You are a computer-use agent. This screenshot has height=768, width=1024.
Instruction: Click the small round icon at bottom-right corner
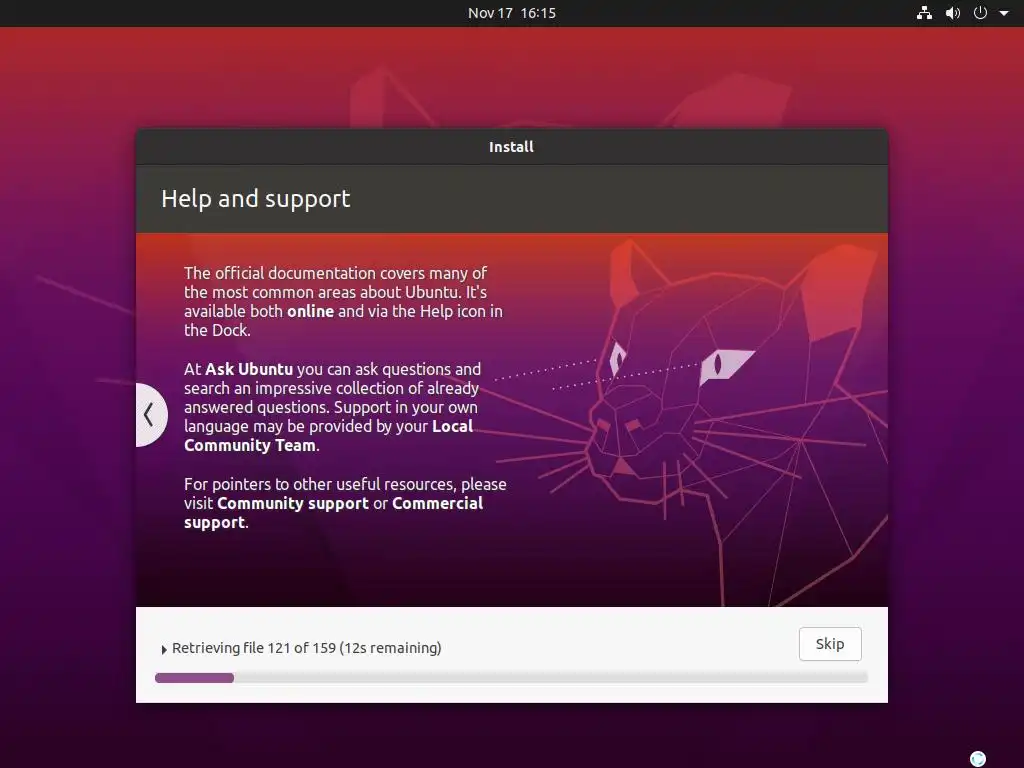[978, 758]
